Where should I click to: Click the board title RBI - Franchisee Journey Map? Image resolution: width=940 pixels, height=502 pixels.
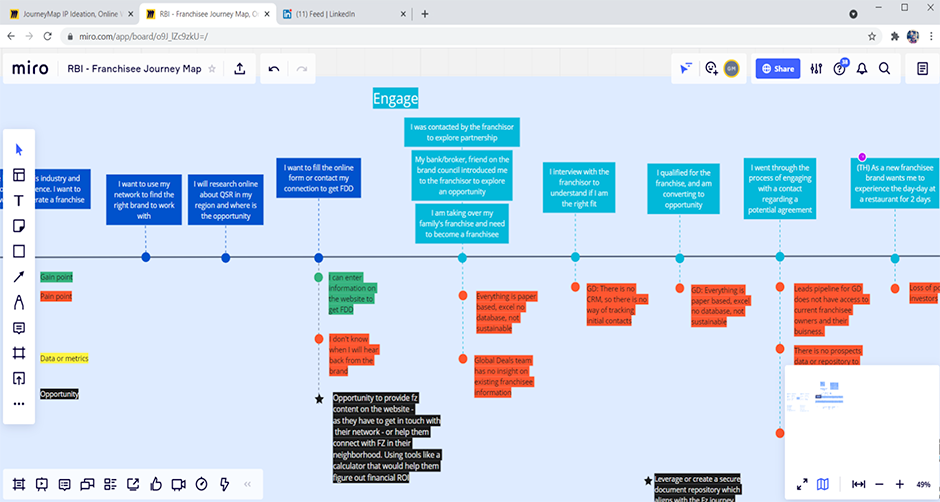point(134,68)
